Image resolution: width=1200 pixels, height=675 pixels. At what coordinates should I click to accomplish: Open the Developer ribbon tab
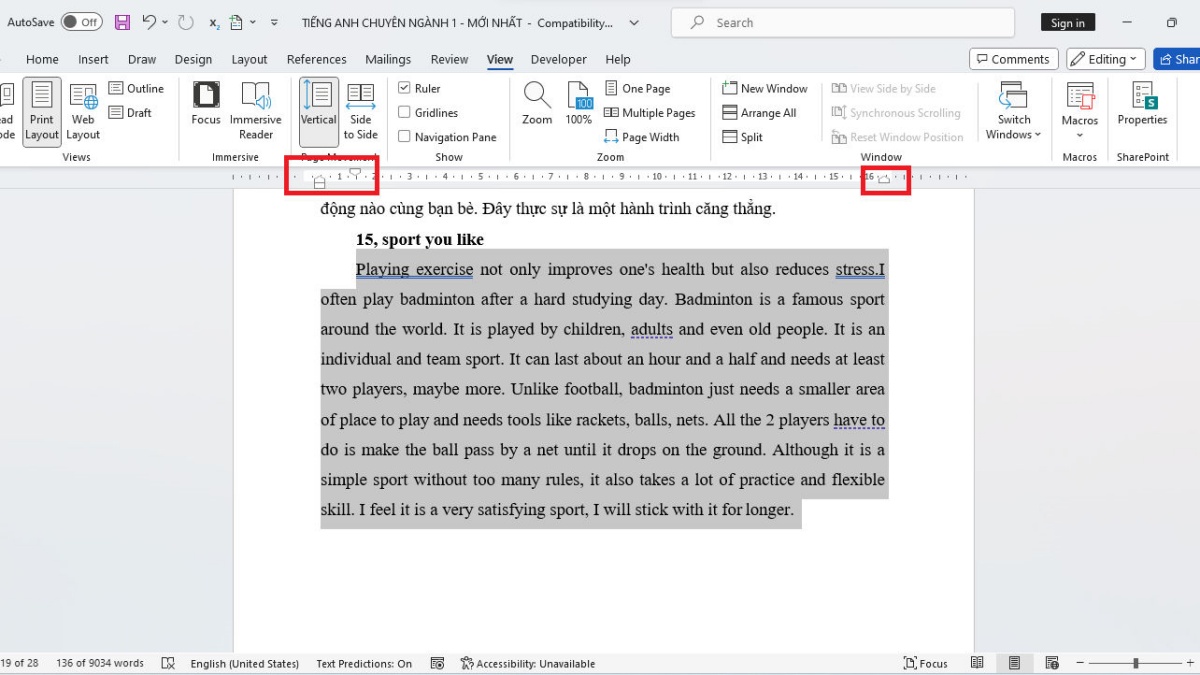point(558,59)
